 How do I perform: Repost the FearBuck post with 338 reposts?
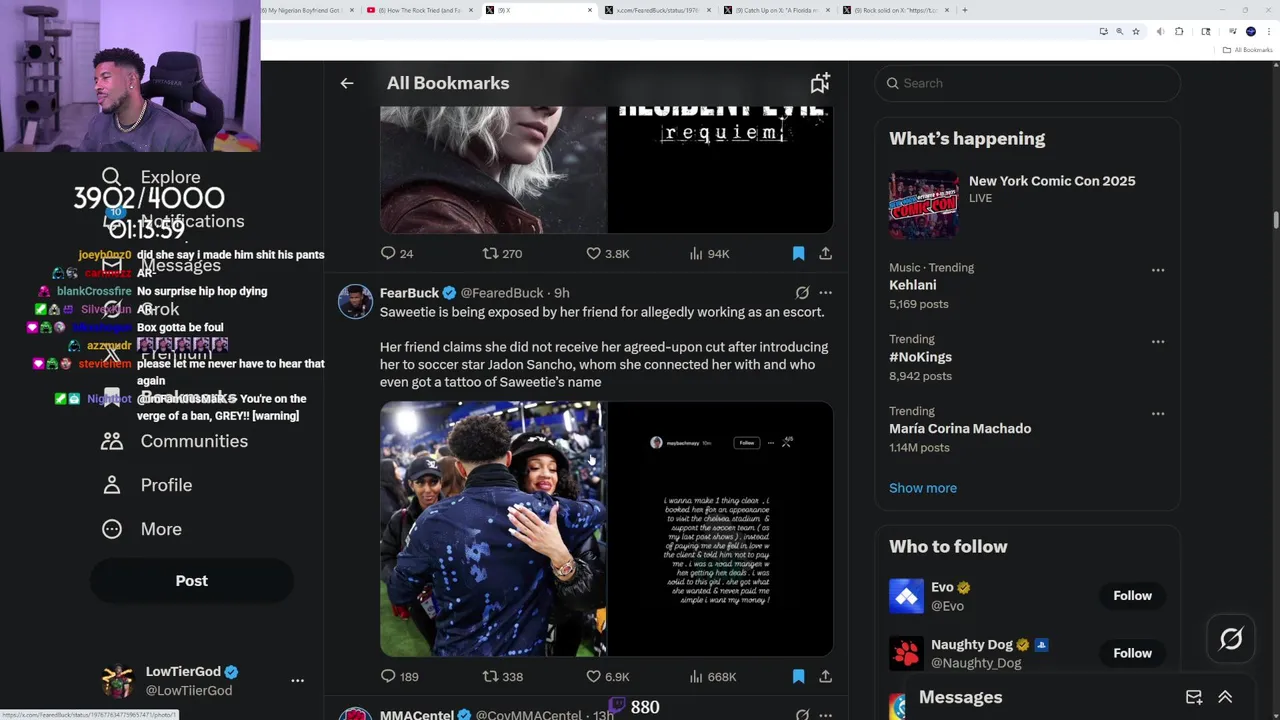(x=502, y=677)
